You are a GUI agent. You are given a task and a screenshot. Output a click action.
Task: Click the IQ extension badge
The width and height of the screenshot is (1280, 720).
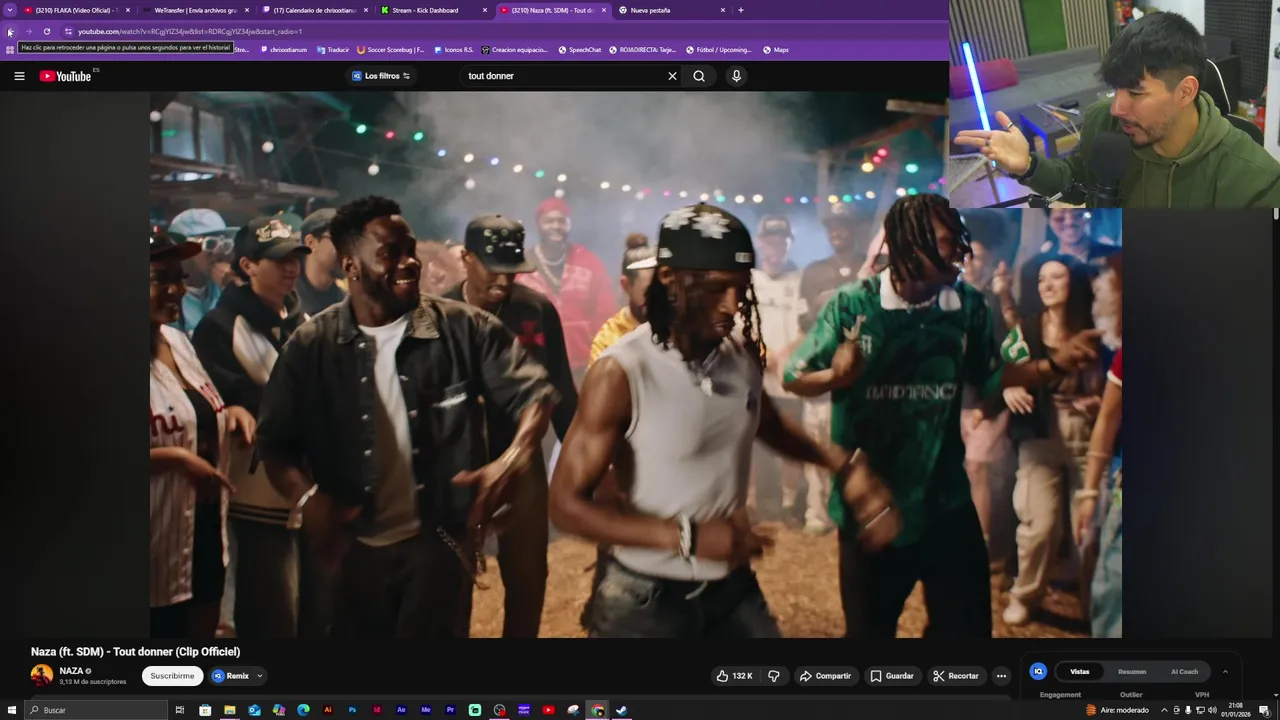[1038, 672]
